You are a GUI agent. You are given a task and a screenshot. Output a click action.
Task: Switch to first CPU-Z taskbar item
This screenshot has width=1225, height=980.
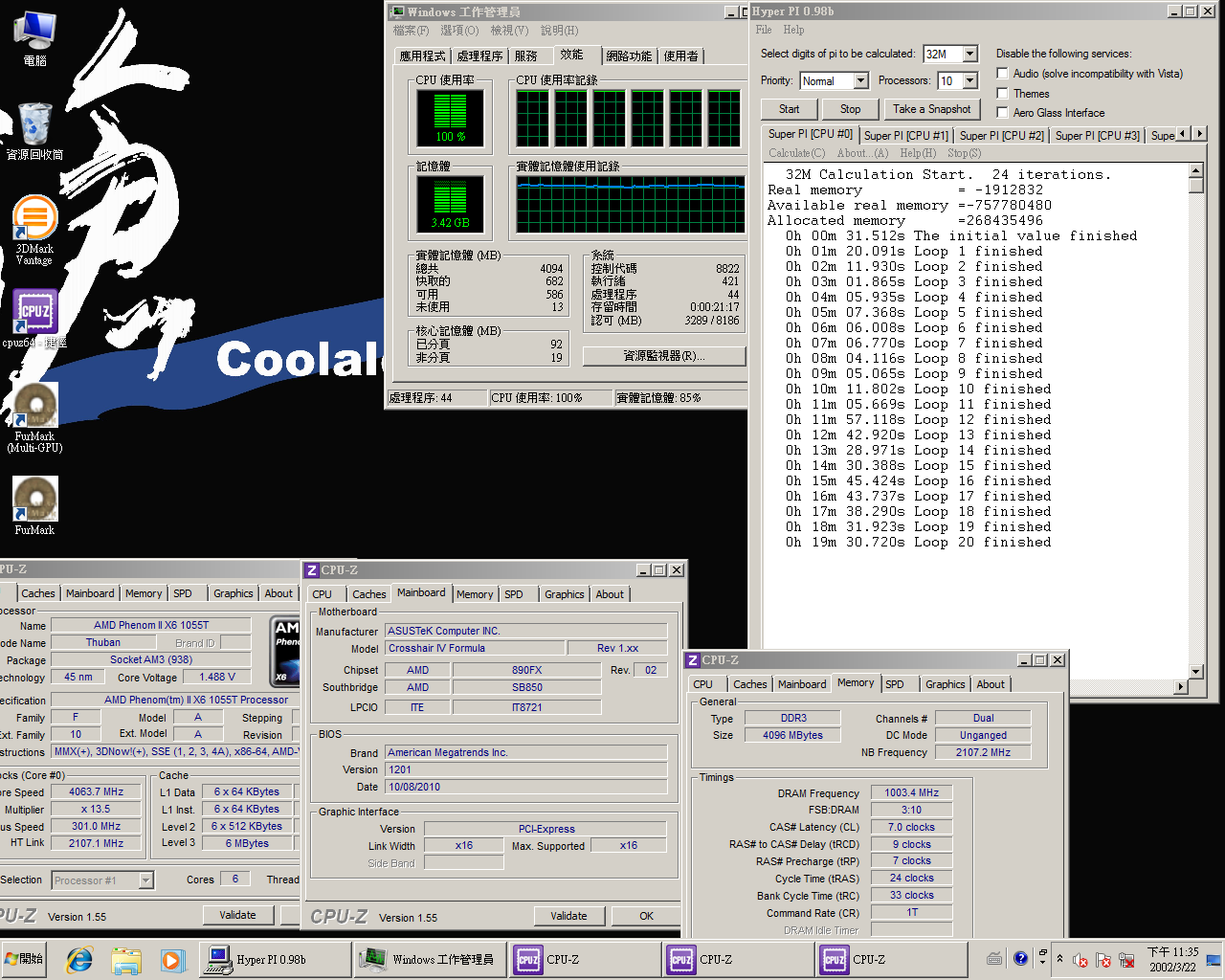(x=583, y=959)
